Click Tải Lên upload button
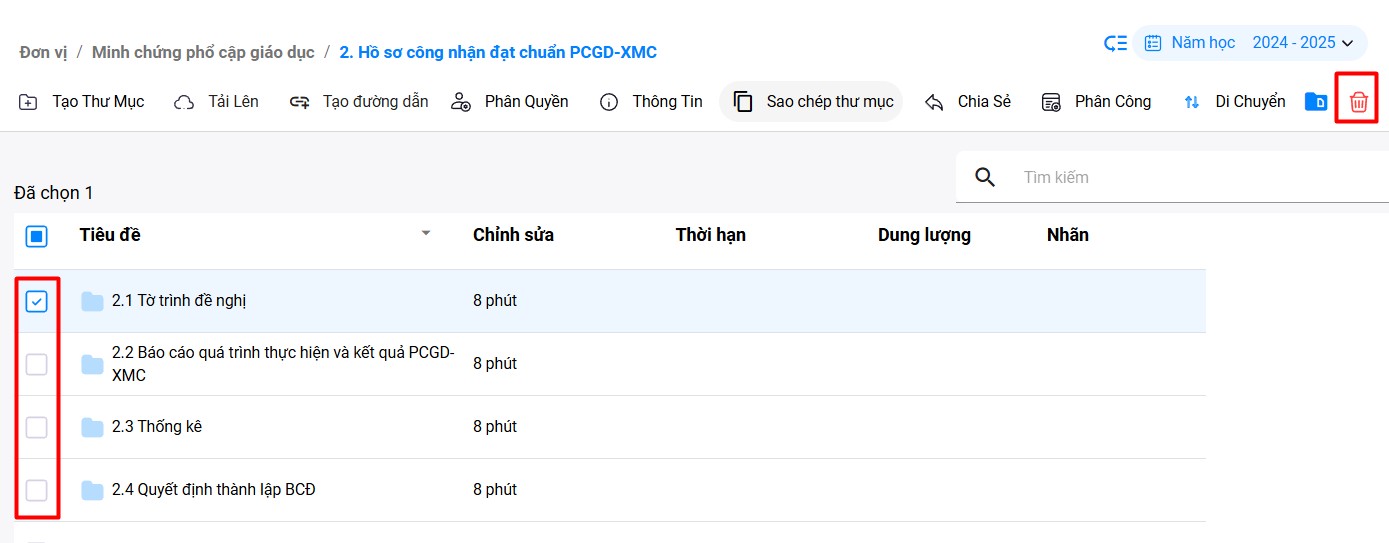Viewport: 1389px width, 543px height. (x=216, y=102)
